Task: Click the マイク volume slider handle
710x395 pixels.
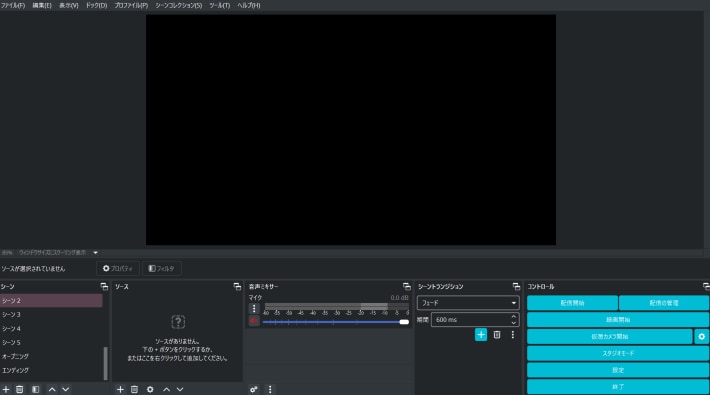Action: point(404,322)
